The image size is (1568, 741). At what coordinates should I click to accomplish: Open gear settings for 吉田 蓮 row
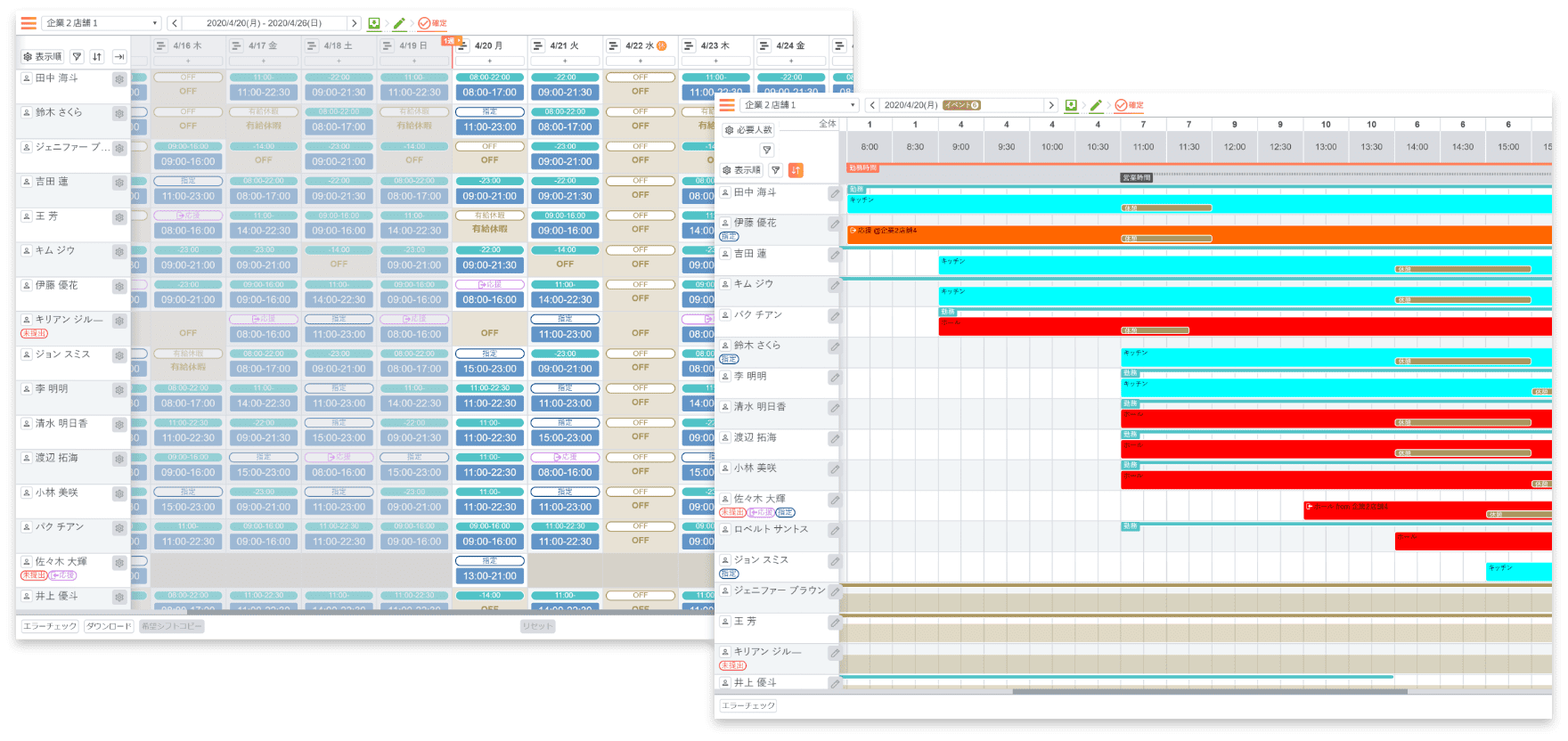pyautogui.click(x=118, y=183)
